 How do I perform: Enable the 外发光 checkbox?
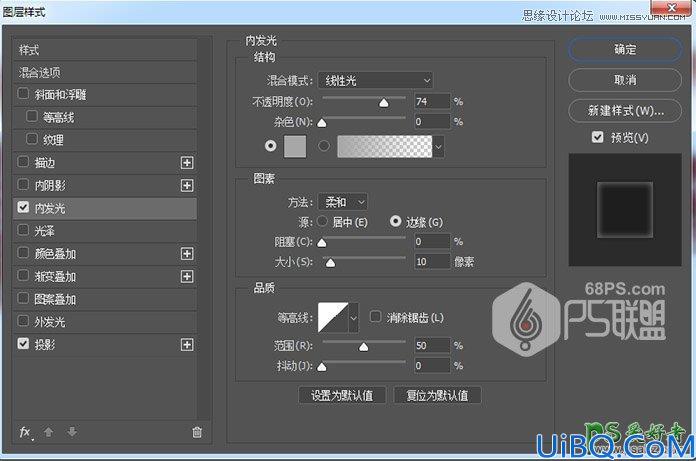click(x=23, y=321)
